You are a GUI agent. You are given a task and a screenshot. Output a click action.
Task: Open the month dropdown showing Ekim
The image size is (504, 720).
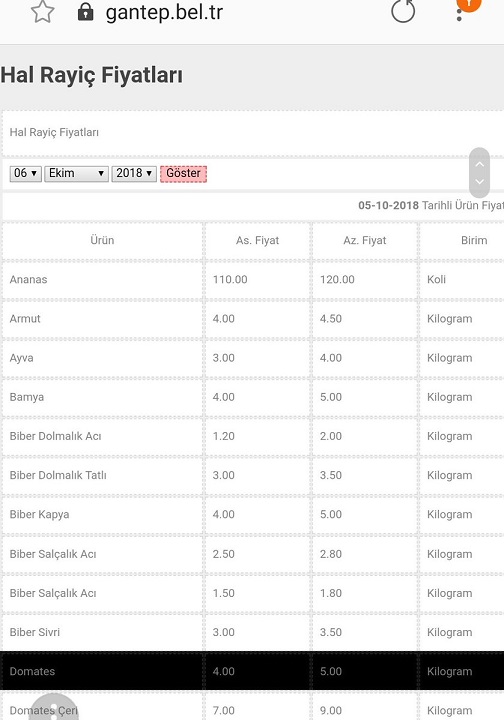pos(76,174)
